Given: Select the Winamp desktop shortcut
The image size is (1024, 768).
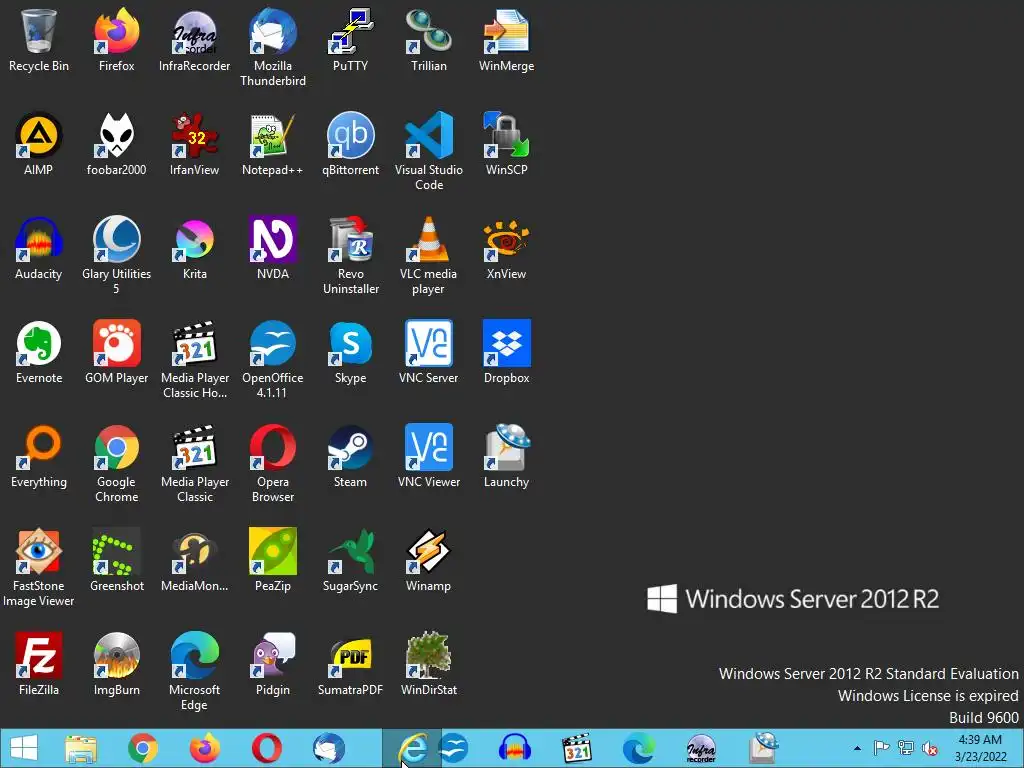Looking at the screenshot, I should tap(428, 560).
